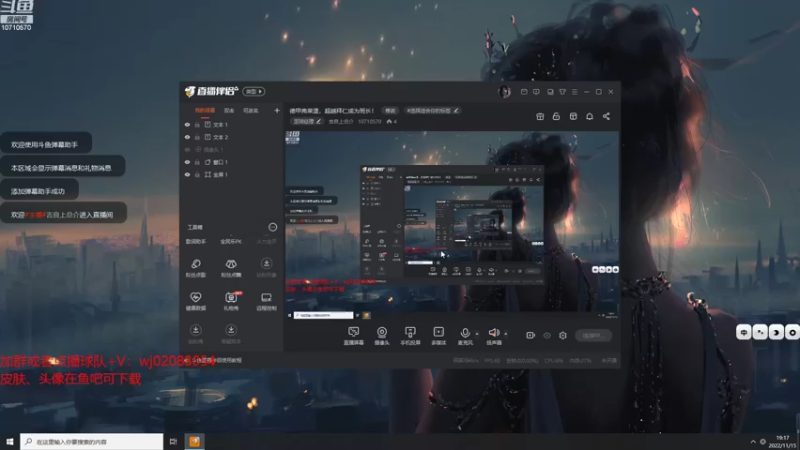The height and width of the screenshot is (450, 800).
Task: Open the greyed third toolbox tab
Action: tap(266, 241)
